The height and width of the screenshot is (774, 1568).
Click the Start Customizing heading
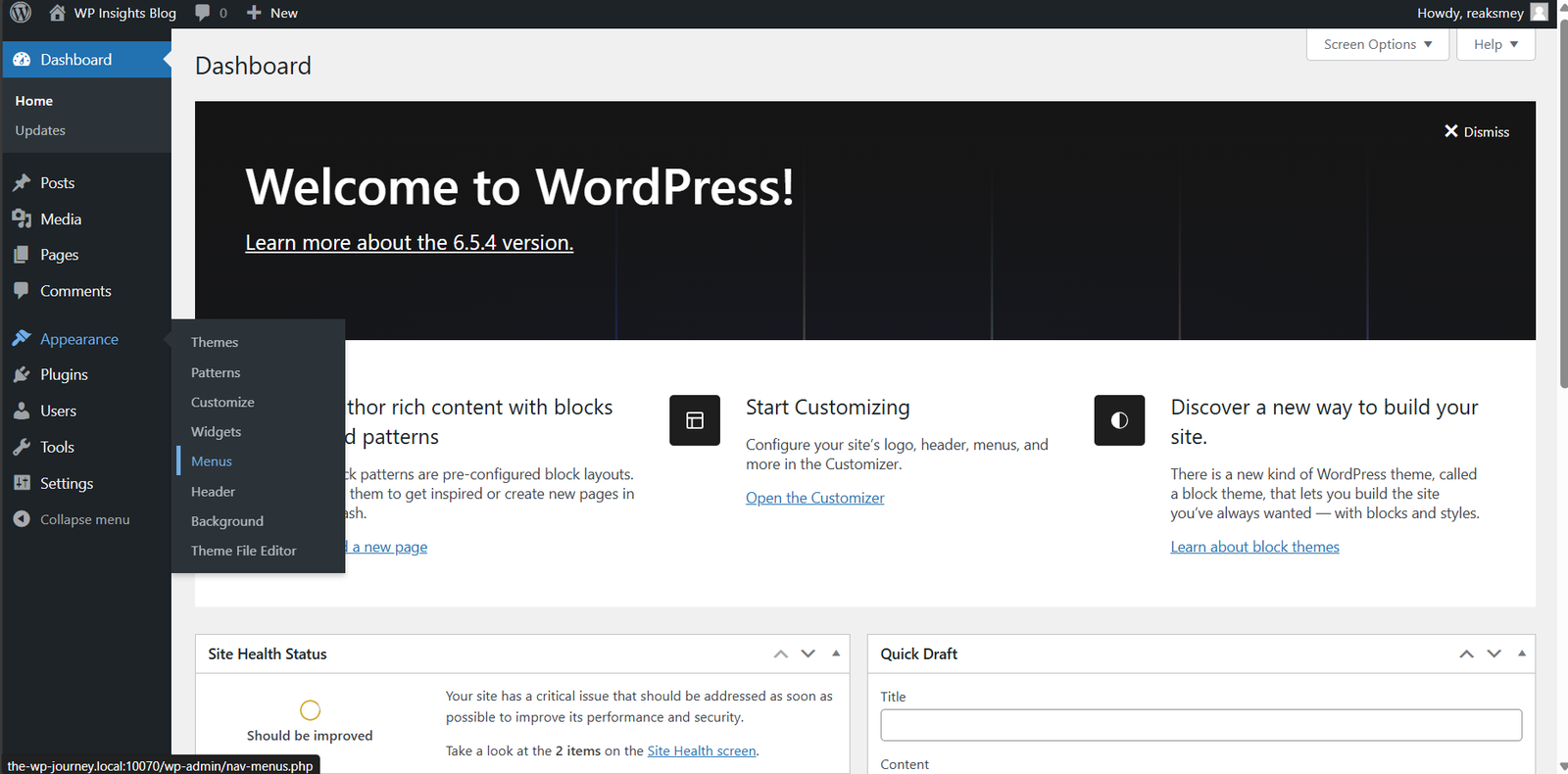(828, 407)
